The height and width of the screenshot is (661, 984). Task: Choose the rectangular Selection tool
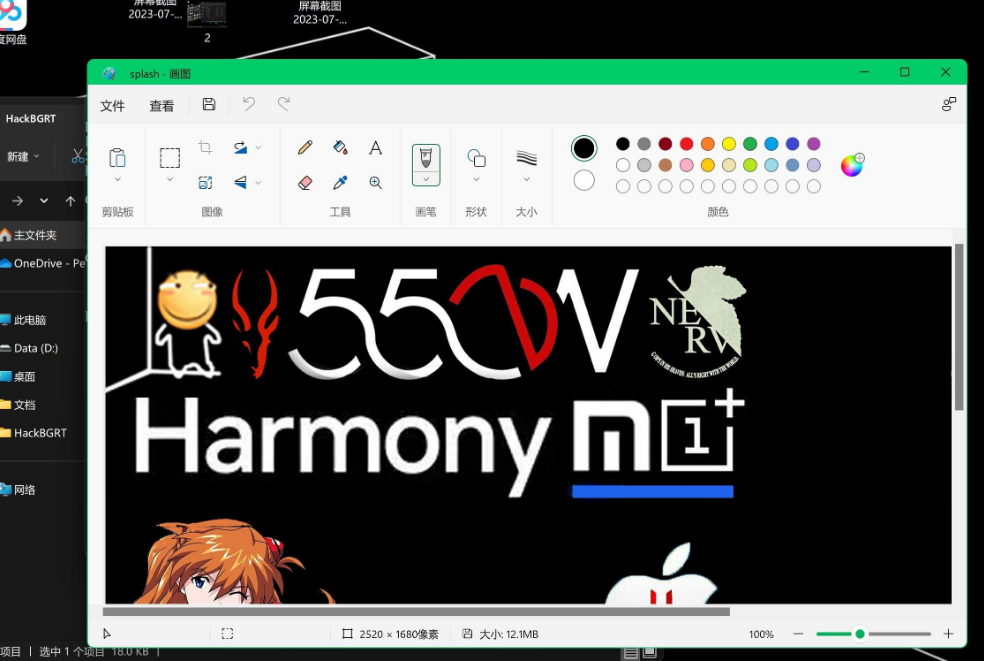pyautogui.click(x=169, y=158)
